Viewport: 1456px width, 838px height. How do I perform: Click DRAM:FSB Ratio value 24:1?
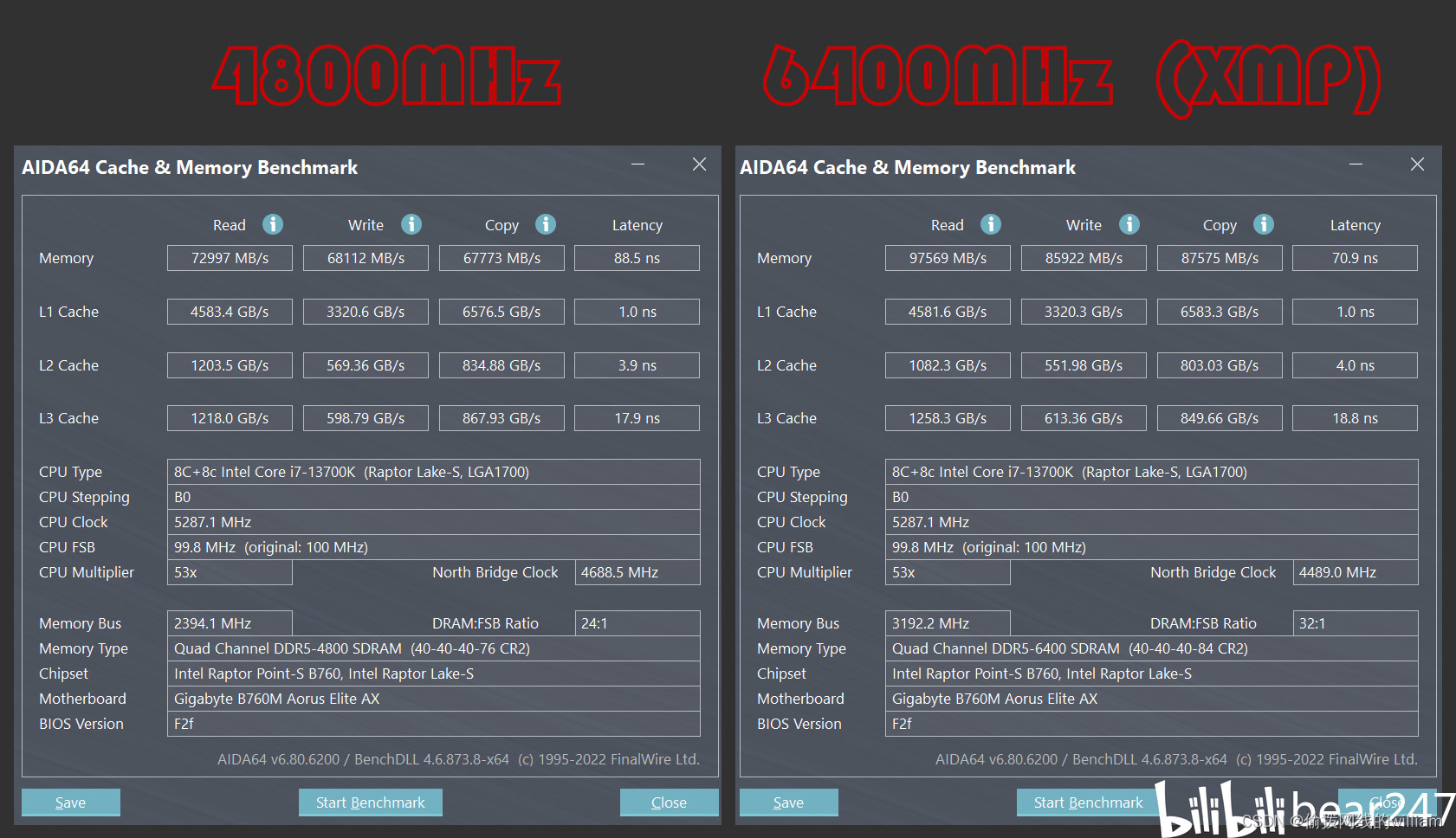[637, 623]
